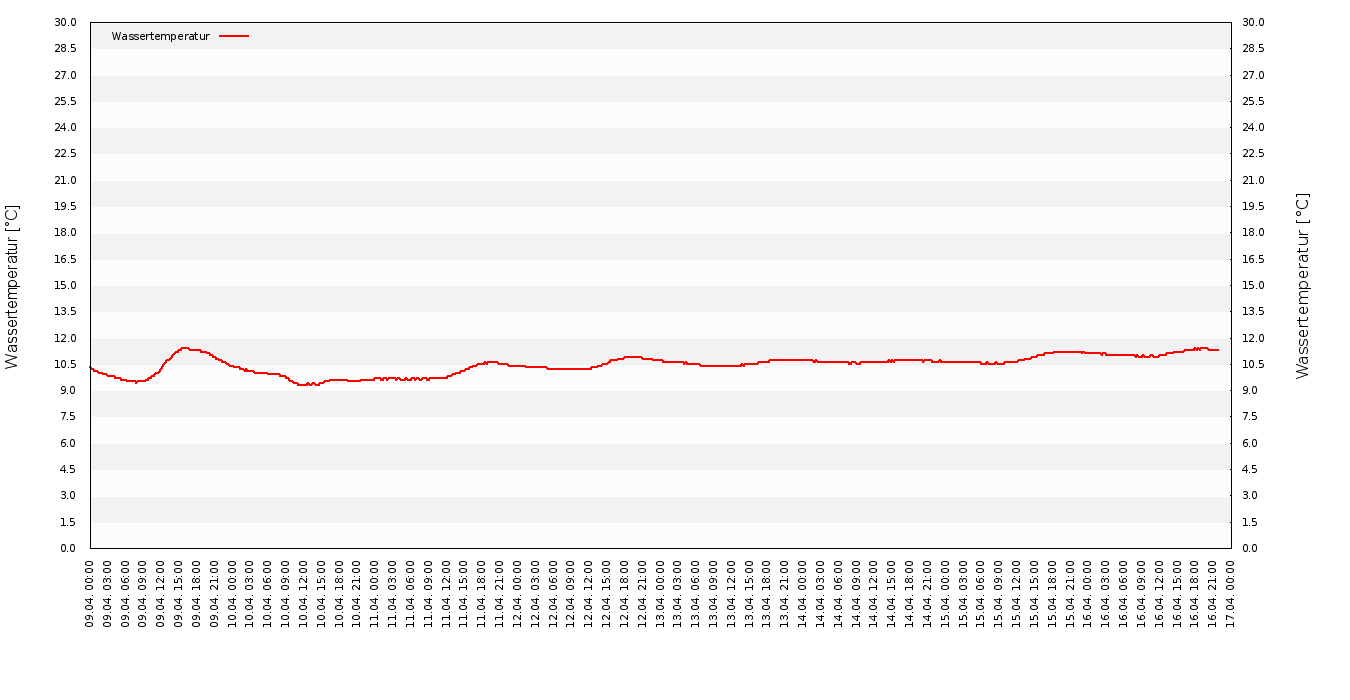Click the 12.04. 12:00 time label

tap(589, 593)
